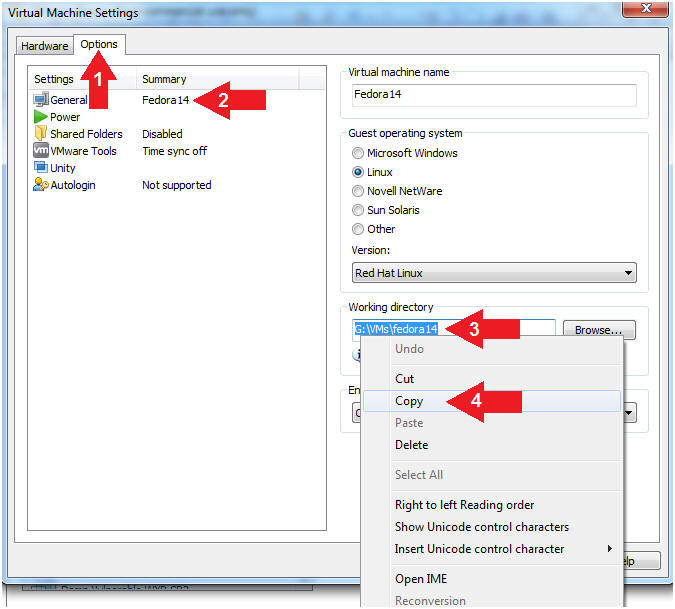Screen dimensions: 675x609
Task: Click the Shared Folders folder icon
Action: point(40,133)
